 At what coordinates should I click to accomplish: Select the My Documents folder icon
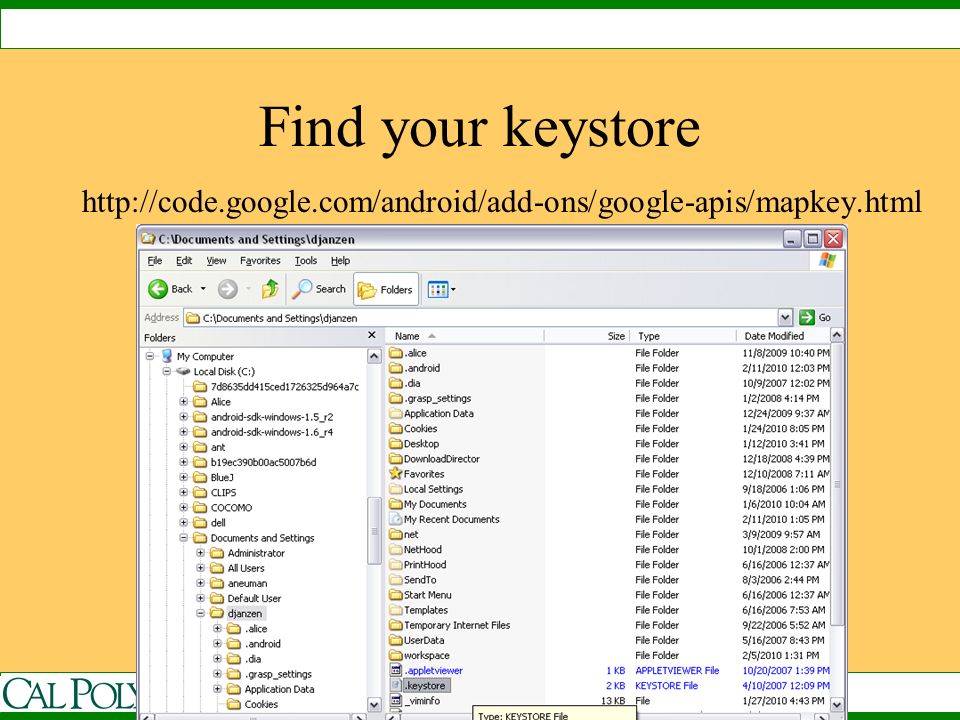click(x=396, y=504)
